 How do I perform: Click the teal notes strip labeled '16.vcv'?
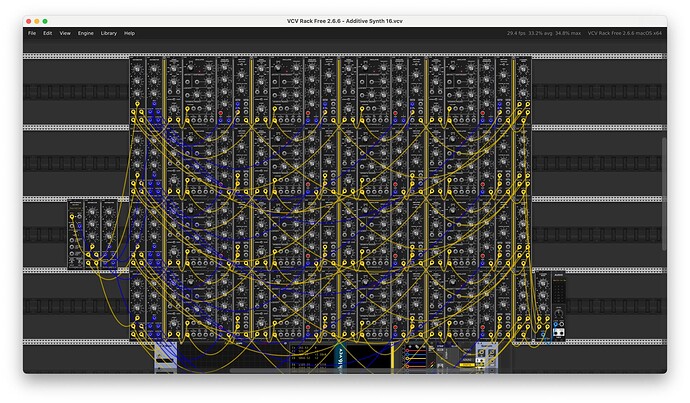click(339, 357)
